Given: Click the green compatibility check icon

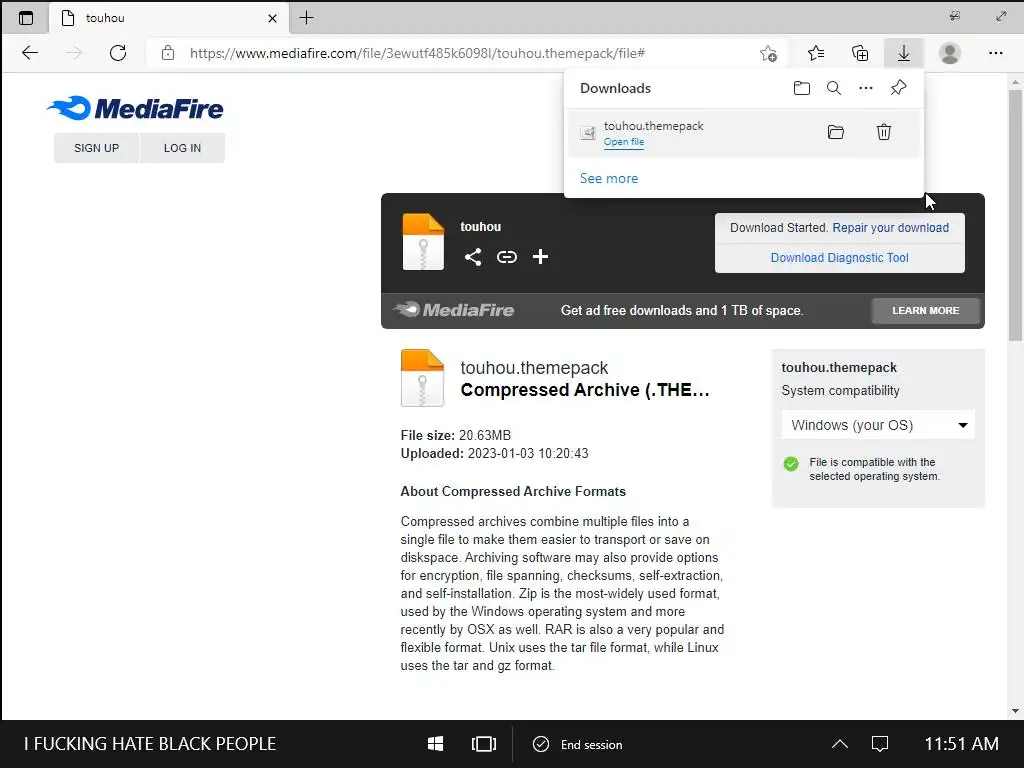Looking at the screenshot, I should [791, 464].
